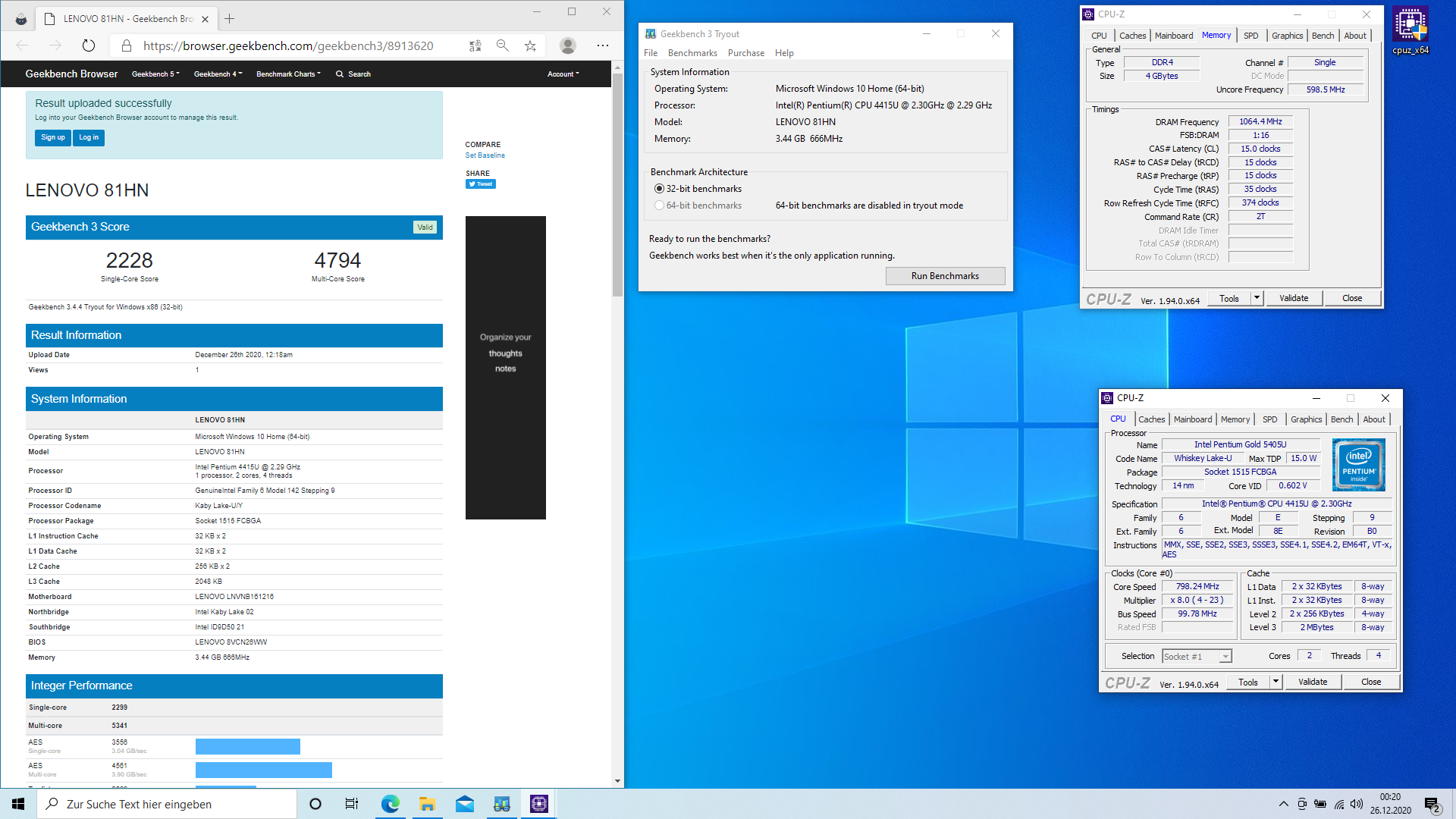Open Cortana circle on taskbar
The image size is (1456, 819).
point(315,804)
